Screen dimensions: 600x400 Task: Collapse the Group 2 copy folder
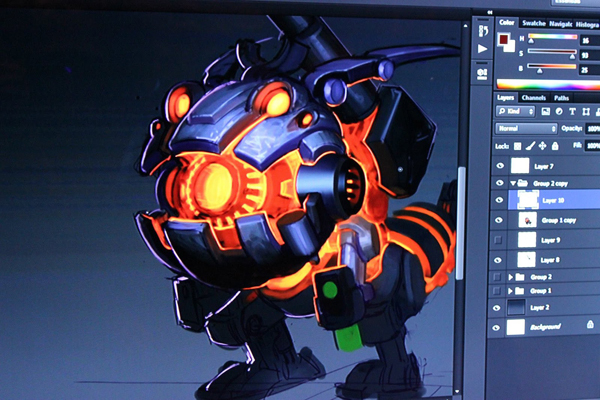(x=513, y=183)
